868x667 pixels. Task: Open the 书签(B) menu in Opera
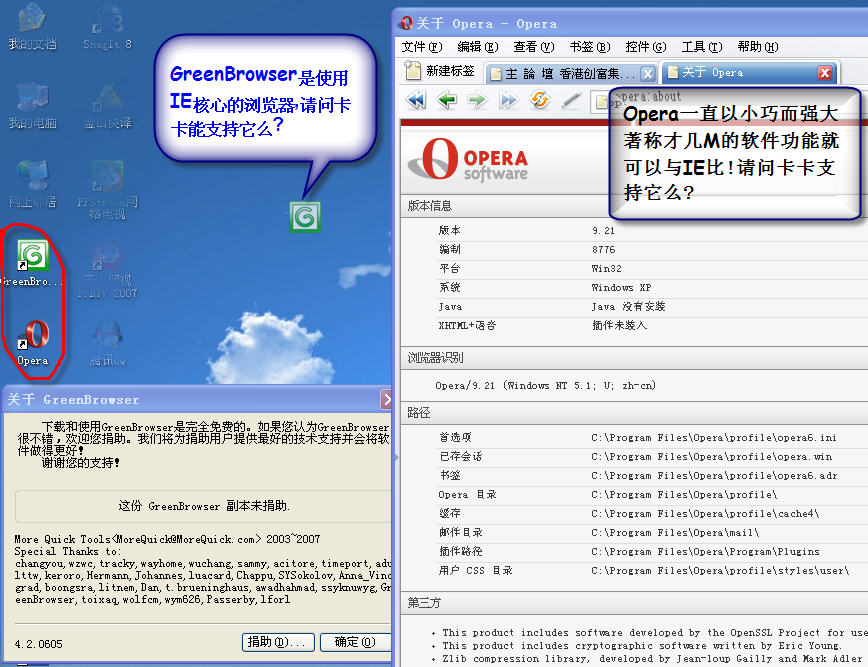click(x=590, y=47)
